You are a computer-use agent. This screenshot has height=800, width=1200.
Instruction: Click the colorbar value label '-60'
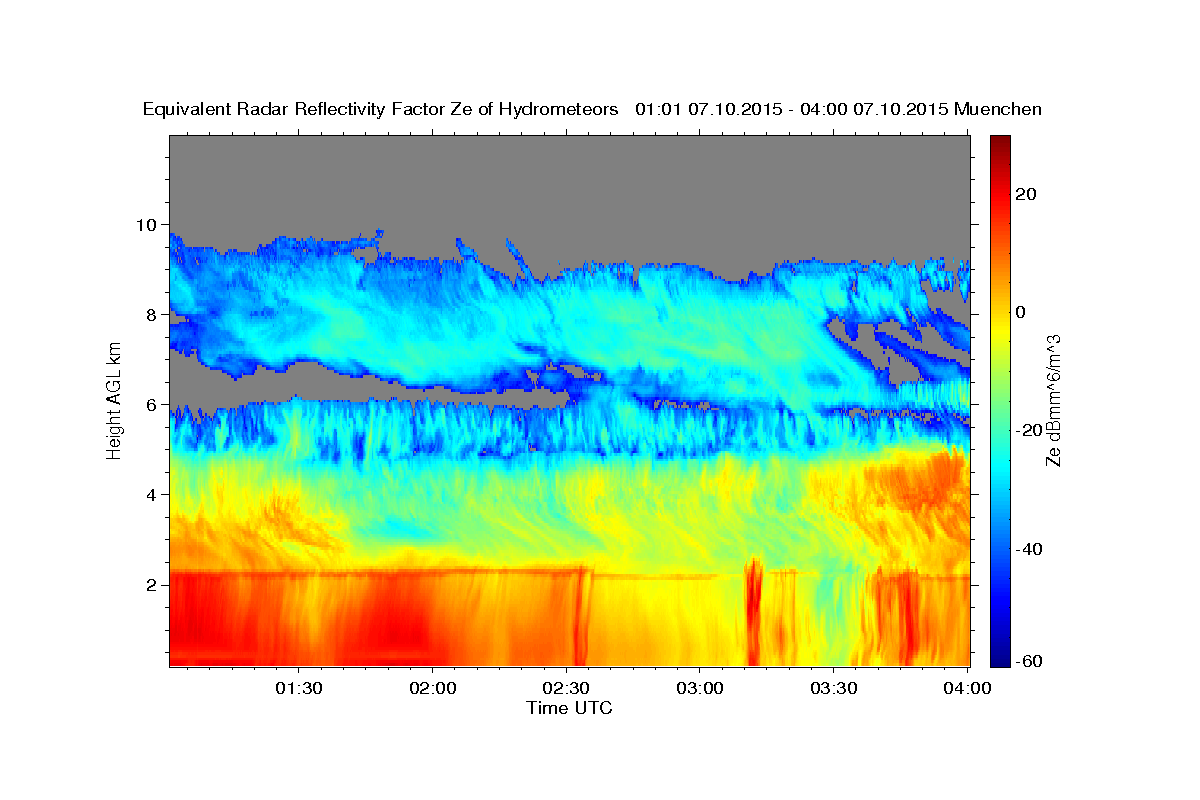click(1029, 662)
